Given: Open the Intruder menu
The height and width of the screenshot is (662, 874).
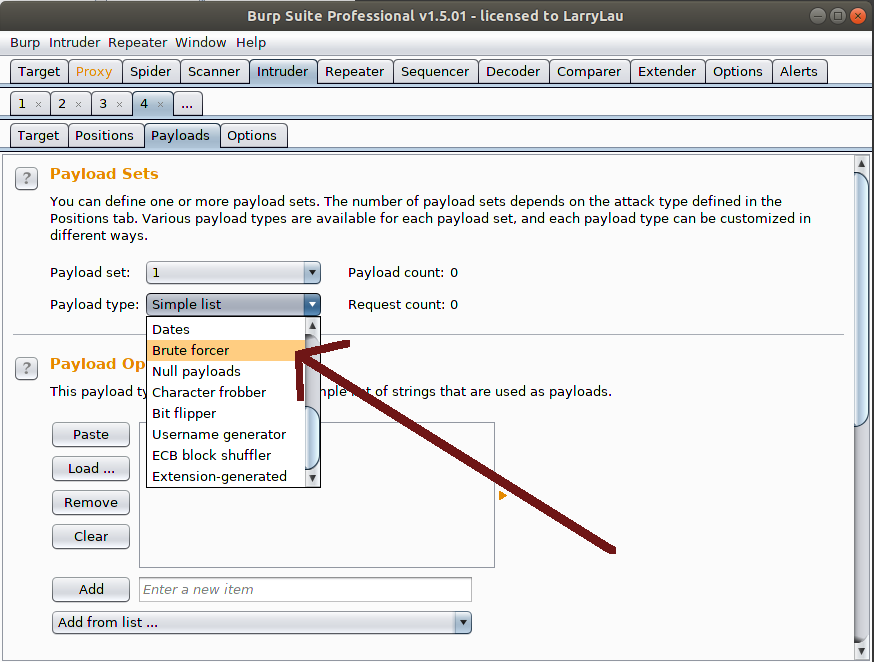Looking at the screenshot, I should point(74,42).
